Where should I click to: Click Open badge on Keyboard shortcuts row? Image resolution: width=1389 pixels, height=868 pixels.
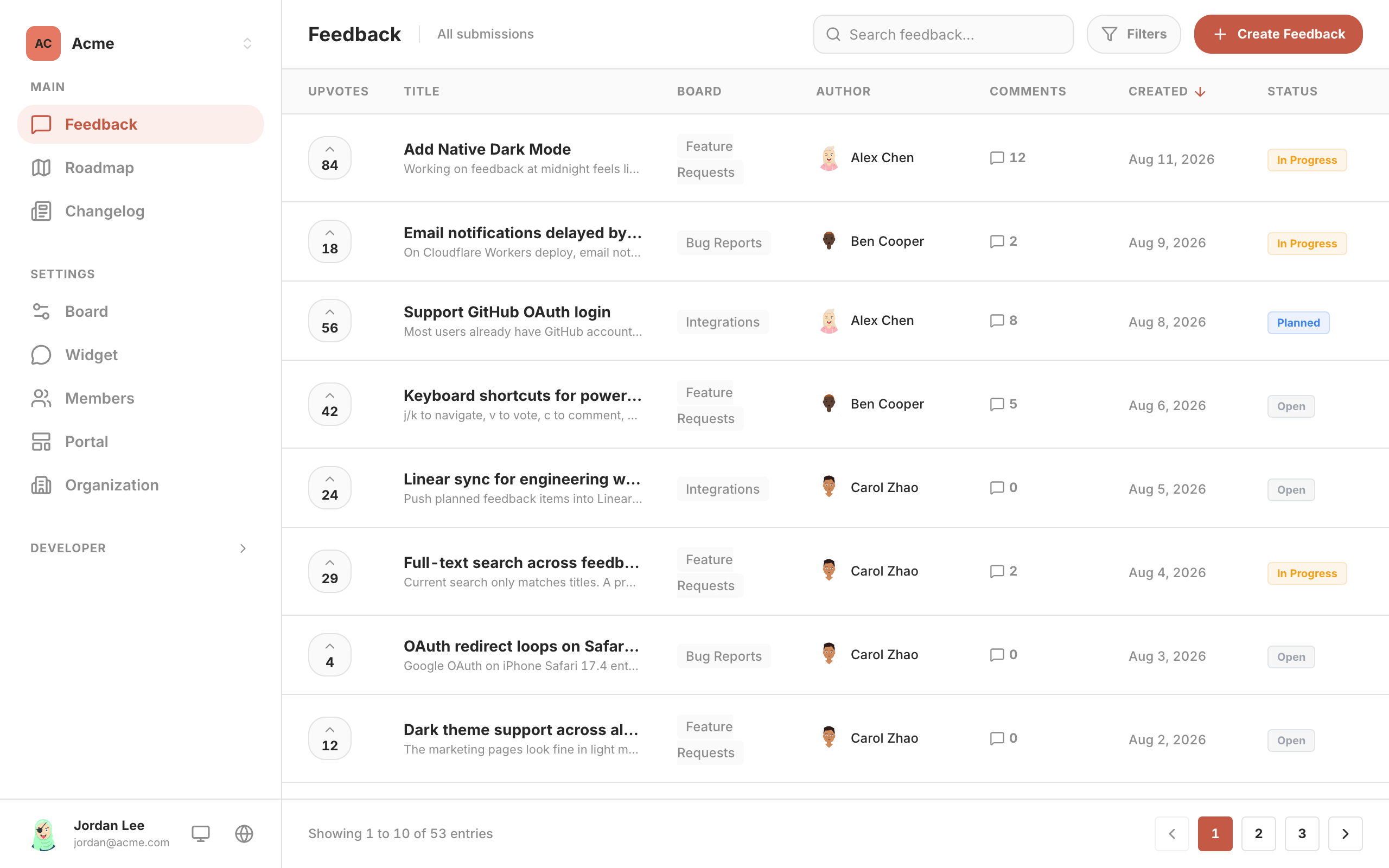click(1291, 406)
